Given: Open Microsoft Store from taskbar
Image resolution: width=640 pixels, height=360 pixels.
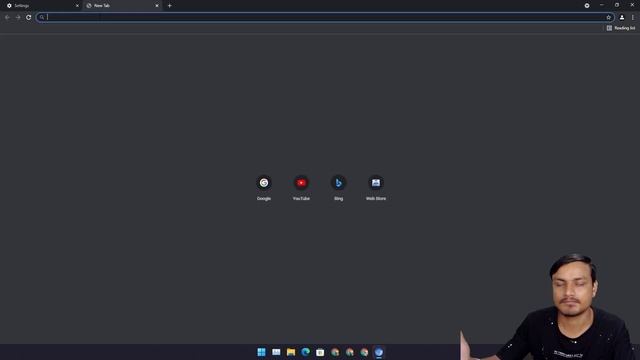Looking at the screenshot, I should point(320,352).
